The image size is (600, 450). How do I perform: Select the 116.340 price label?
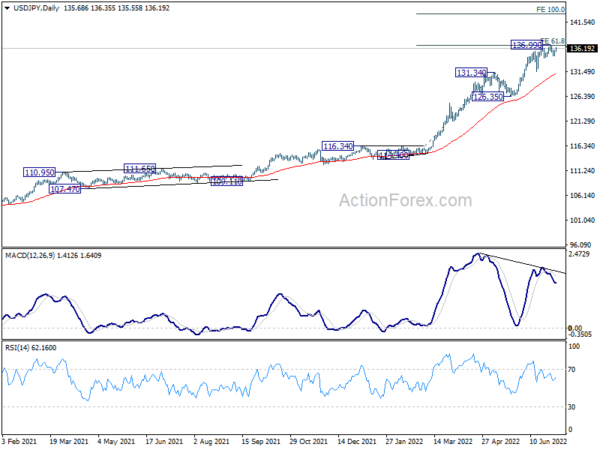(338, 146)
